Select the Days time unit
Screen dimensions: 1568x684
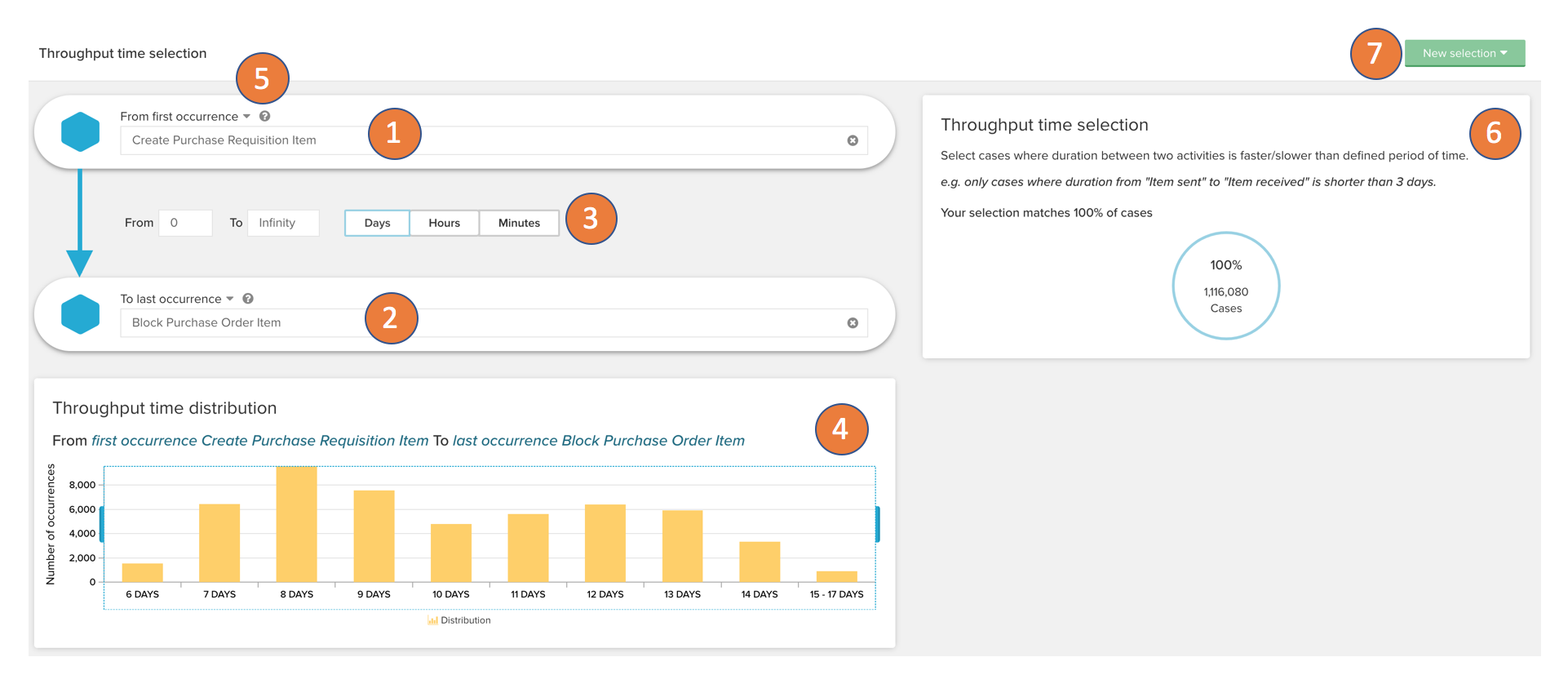[377, 223]
